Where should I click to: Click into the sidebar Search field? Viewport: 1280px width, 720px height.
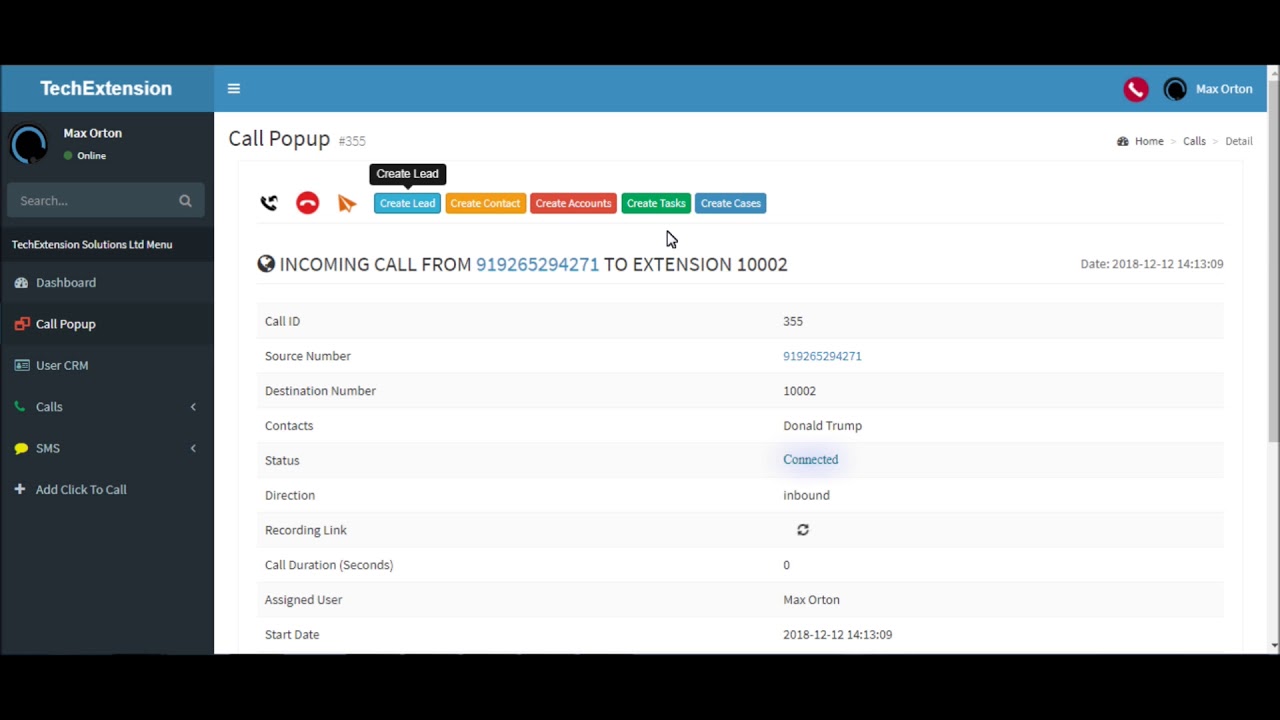(92, 201)
